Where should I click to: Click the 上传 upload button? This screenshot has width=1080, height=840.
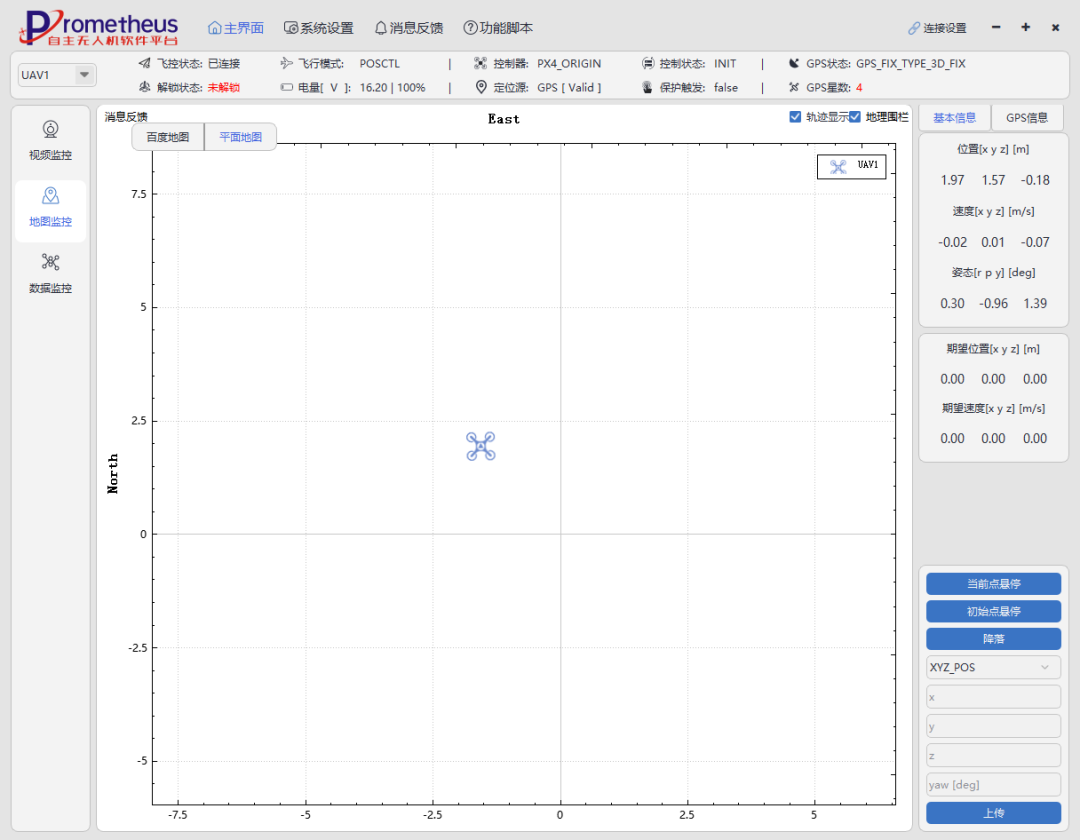click(993, 813)
